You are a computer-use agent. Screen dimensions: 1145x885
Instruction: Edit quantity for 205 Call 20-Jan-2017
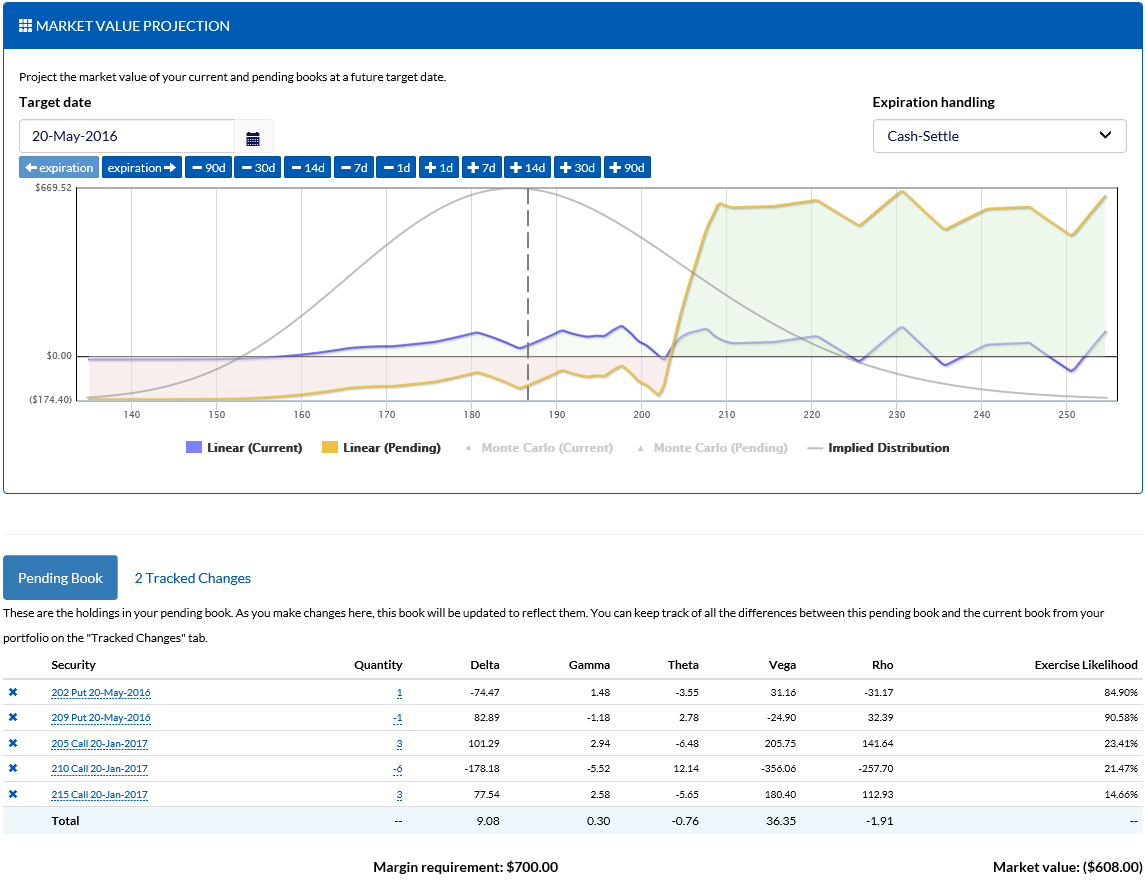pos(398,743)
